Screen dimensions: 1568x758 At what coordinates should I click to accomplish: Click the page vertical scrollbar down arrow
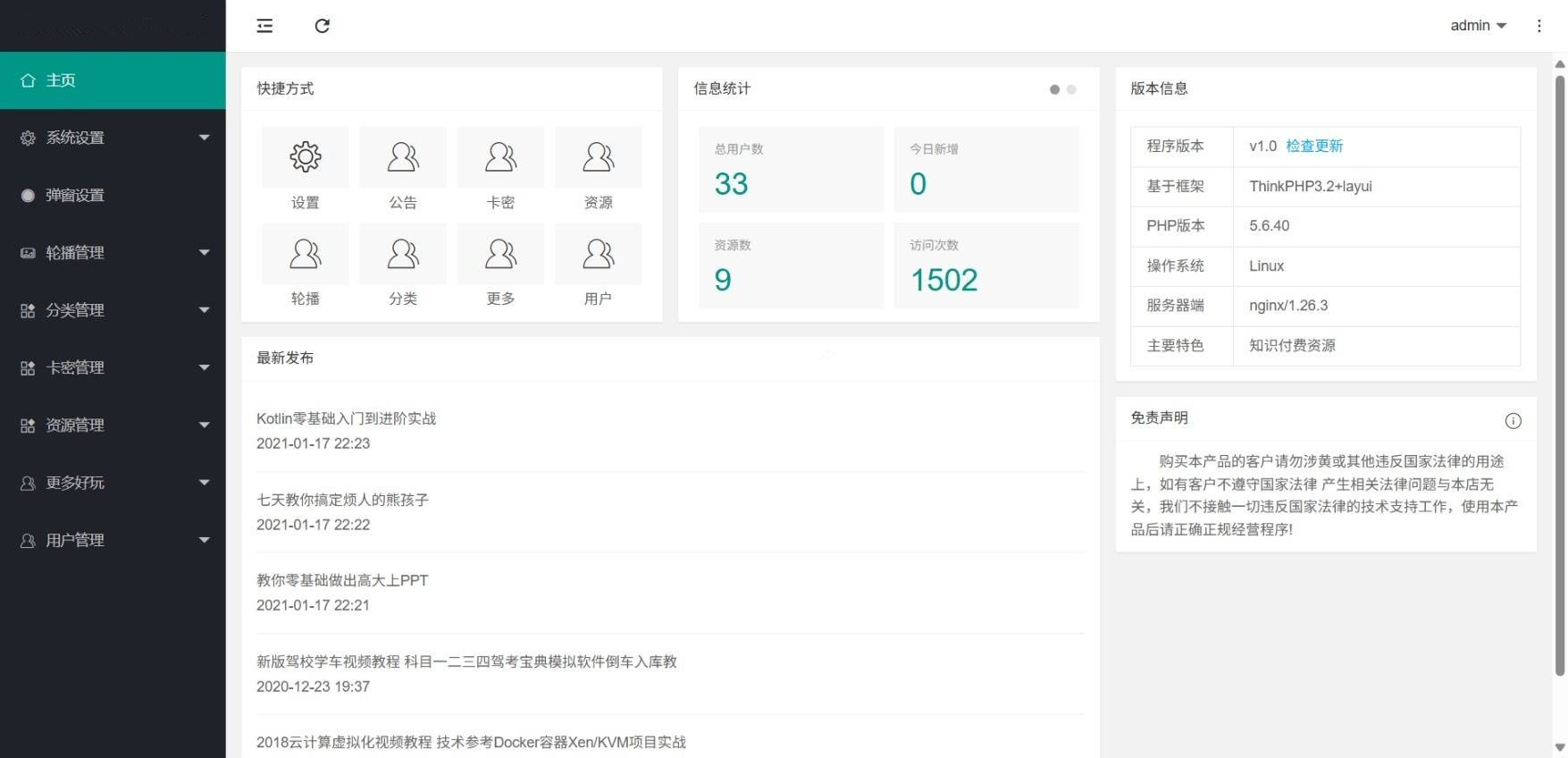1560,747
